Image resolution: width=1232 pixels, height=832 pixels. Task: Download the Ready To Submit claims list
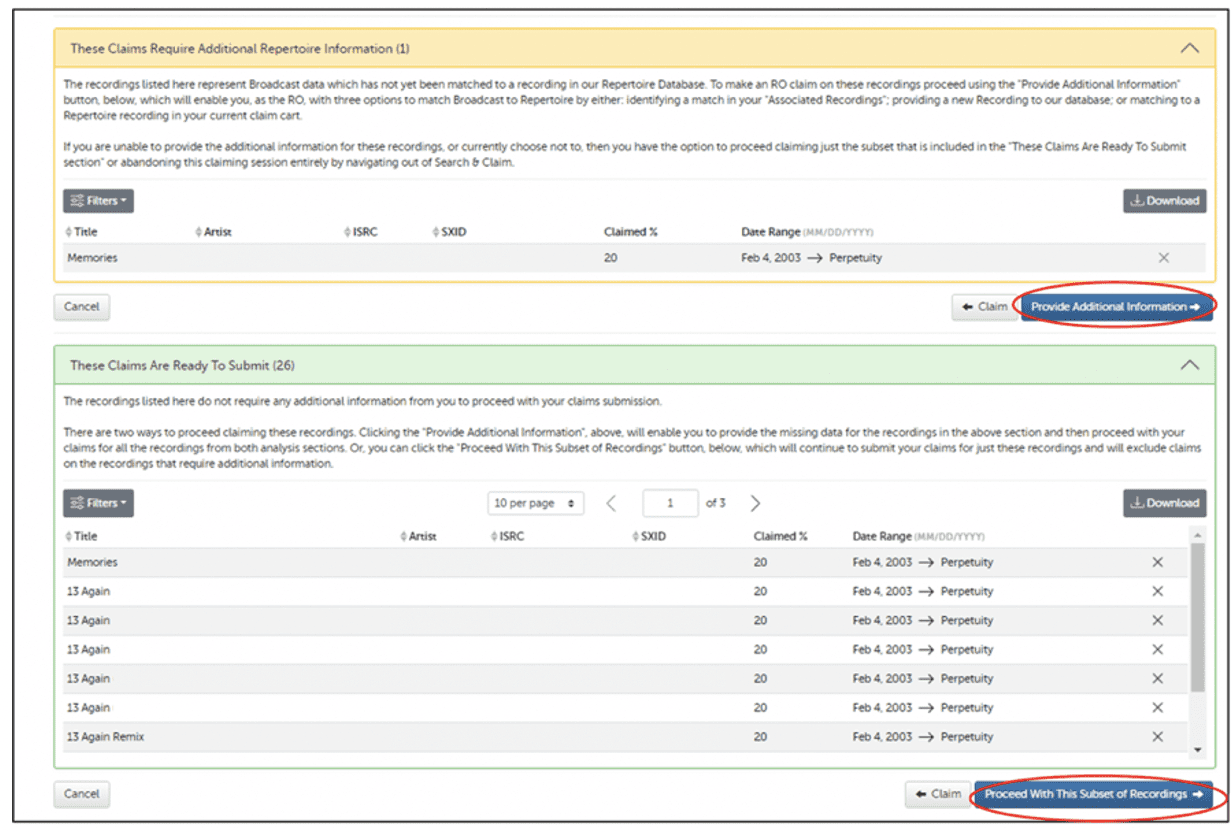click(1164, 503)
